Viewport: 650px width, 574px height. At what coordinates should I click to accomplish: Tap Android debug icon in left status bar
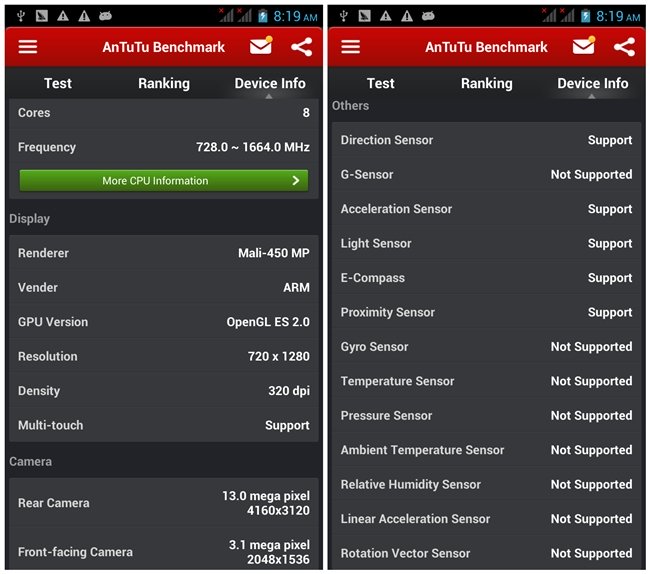tap(105, 16)
